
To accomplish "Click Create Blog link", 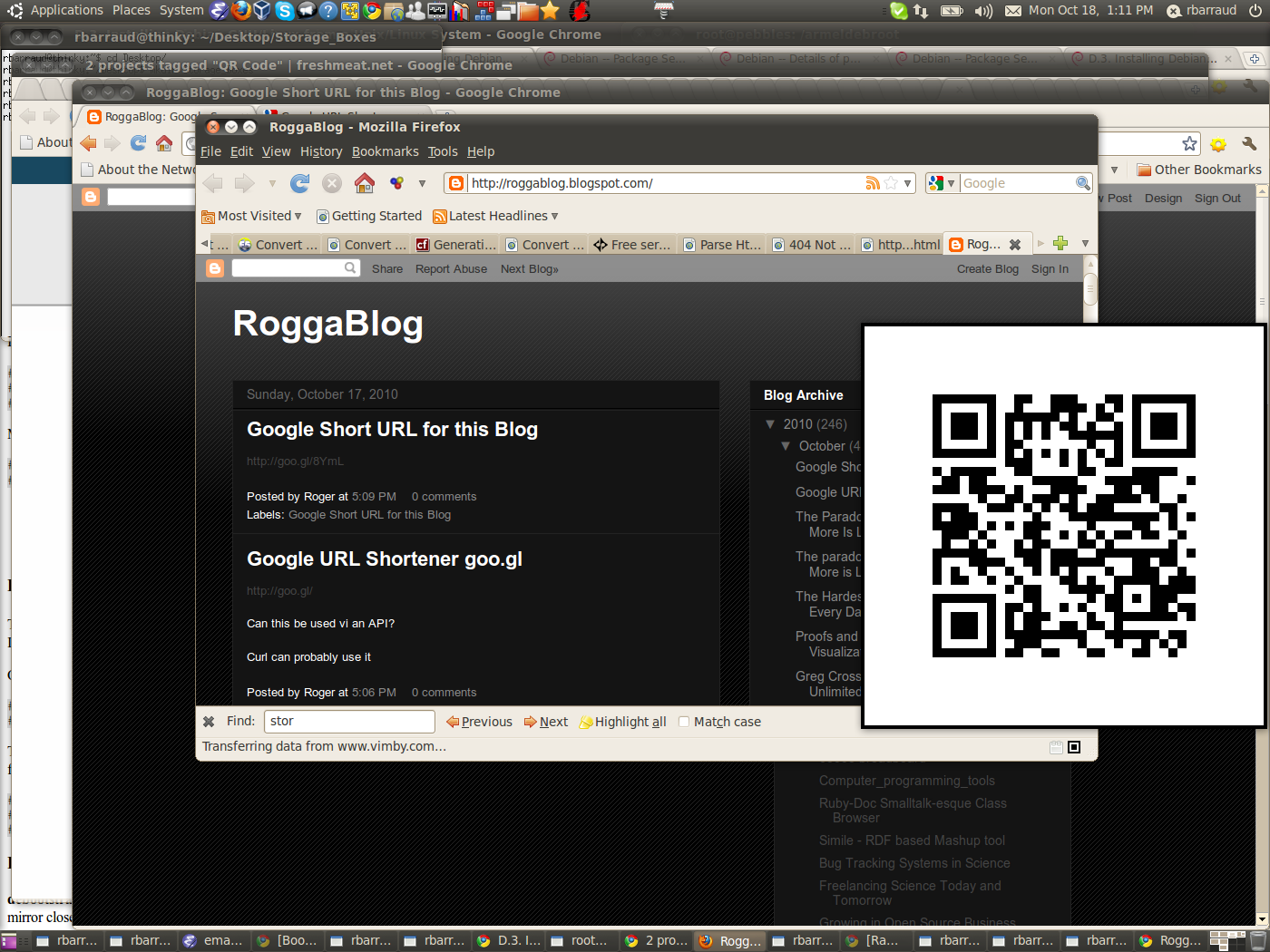I will [988, 269].
